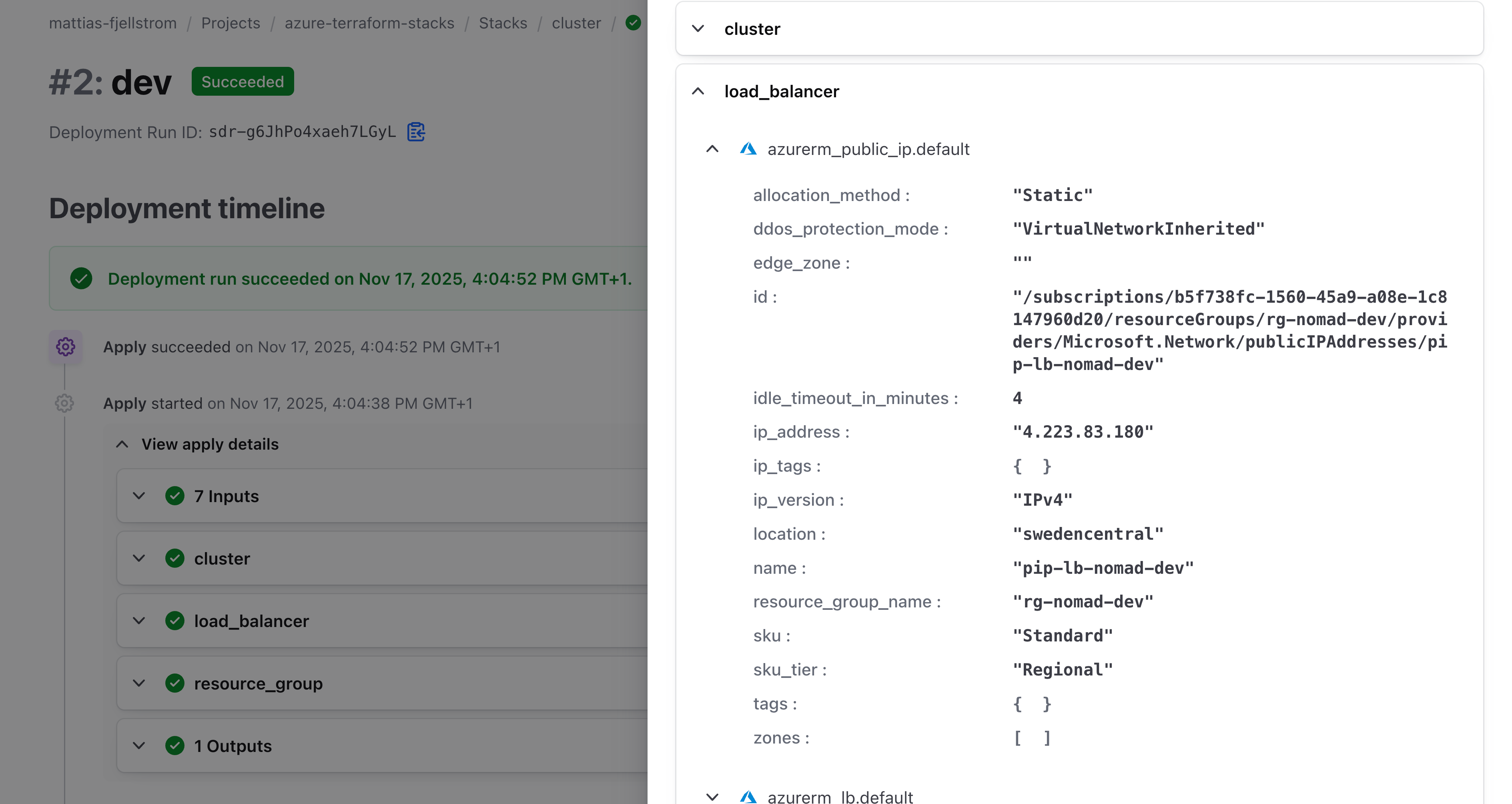1512x804 pixels.
Task: Expand the cluster panel in sidebar
Action: (698, 29)
